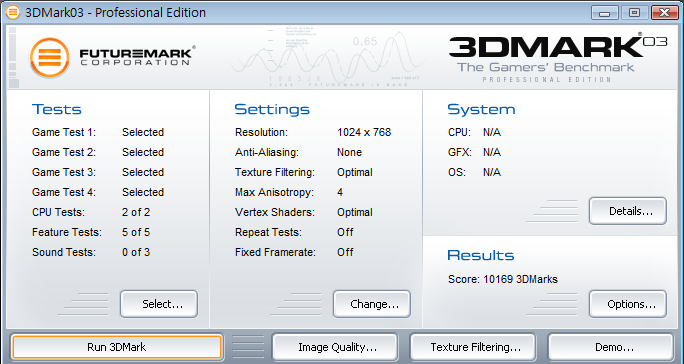Click the Results section heading
Screen dimensions: 684x364
pyautogui.click(x=481, y=255)
